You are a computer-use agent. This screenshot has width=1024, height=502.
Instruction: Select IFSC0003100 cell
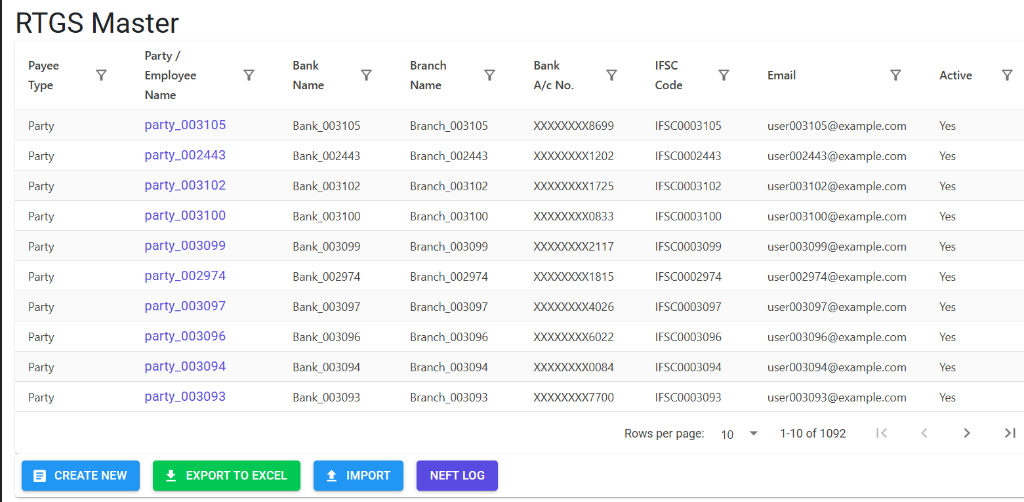(x=688, y=216)
